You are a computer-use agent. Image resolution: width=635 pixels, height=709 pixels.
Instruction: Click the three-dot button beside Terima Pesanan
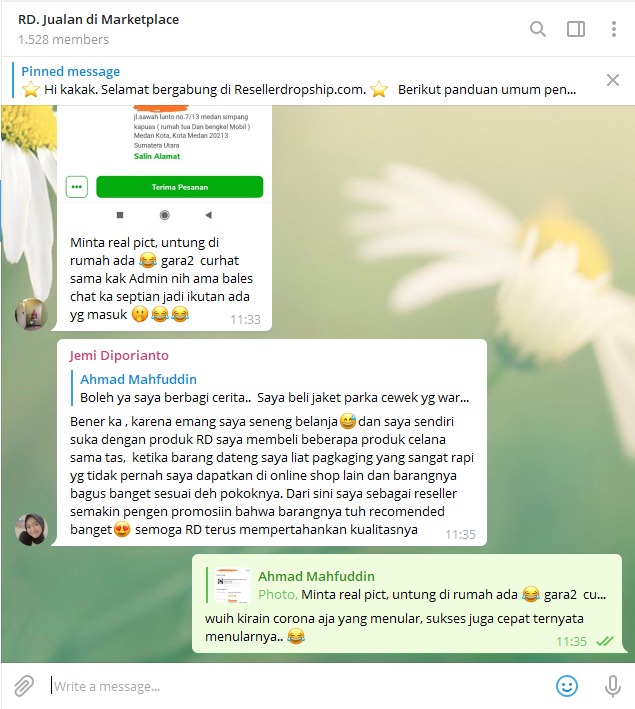click(76, 187)
